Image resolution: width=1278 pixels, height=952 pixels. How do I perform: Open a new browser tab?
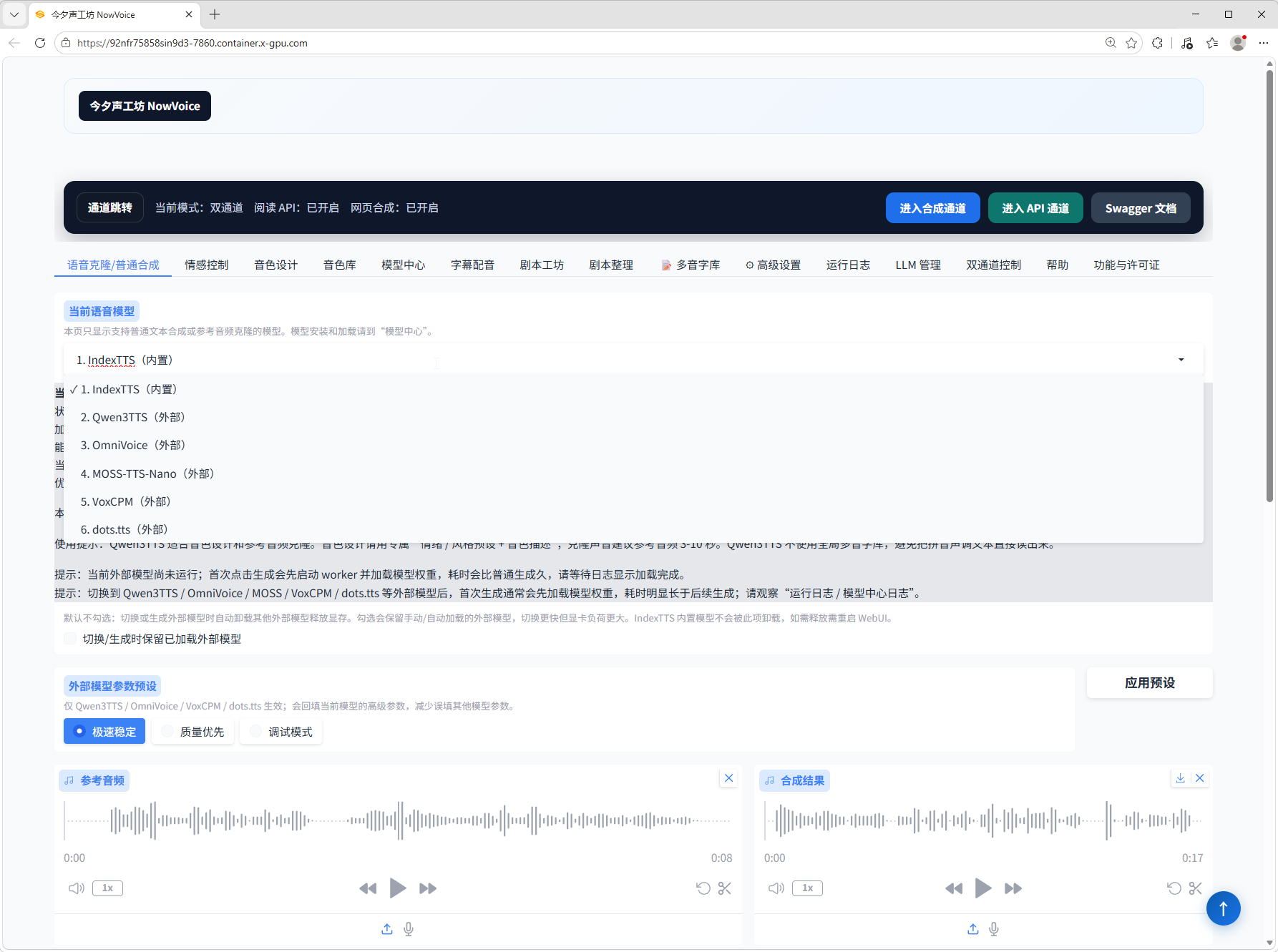tap(215, 14)
